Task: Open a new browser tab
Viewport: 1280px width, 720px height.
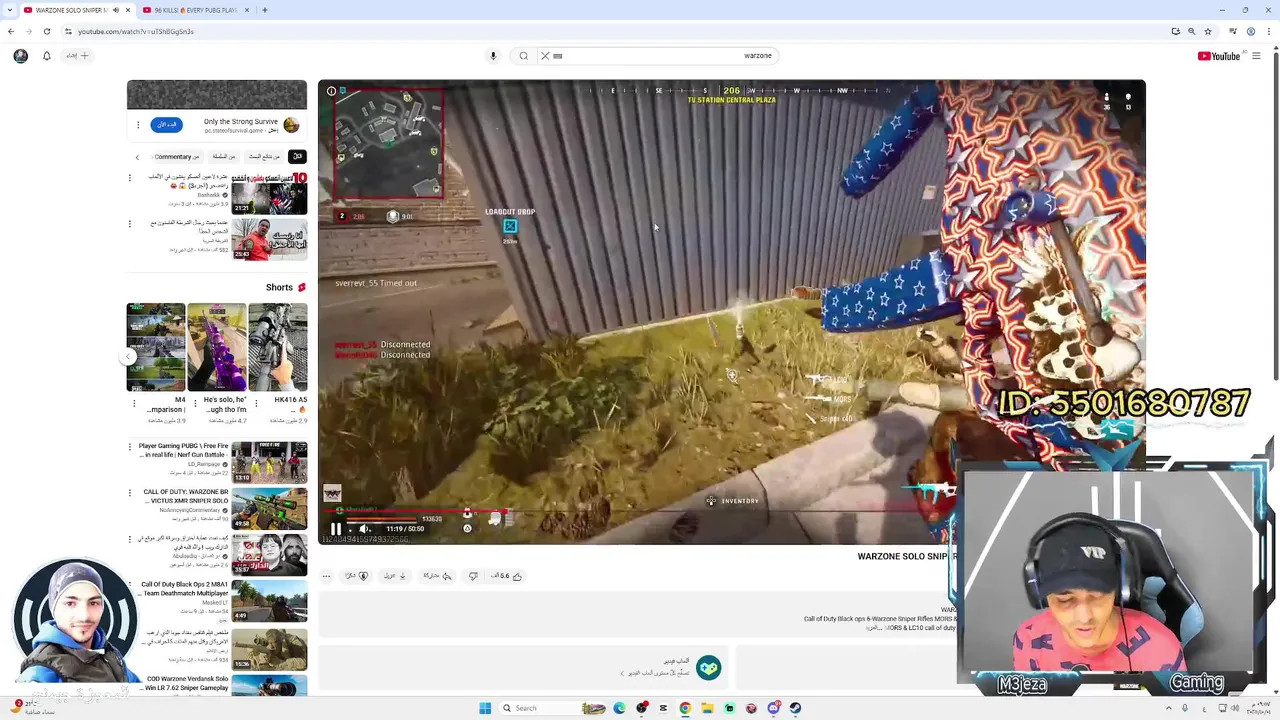Action: click(264, 10)
